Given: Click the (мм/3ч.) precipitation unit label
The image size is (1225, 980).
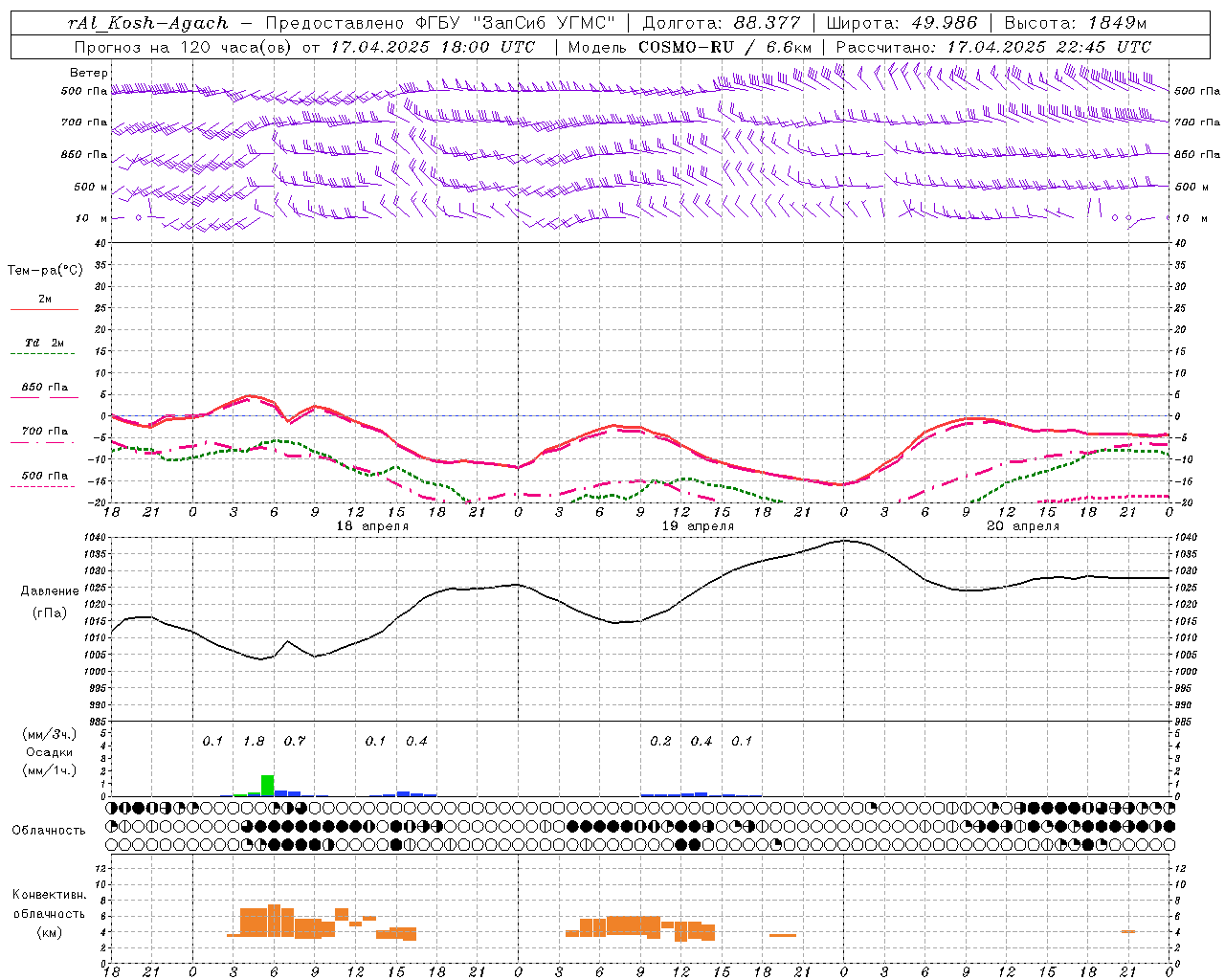Looking at the screenshot, I should (x=50, y=734).
